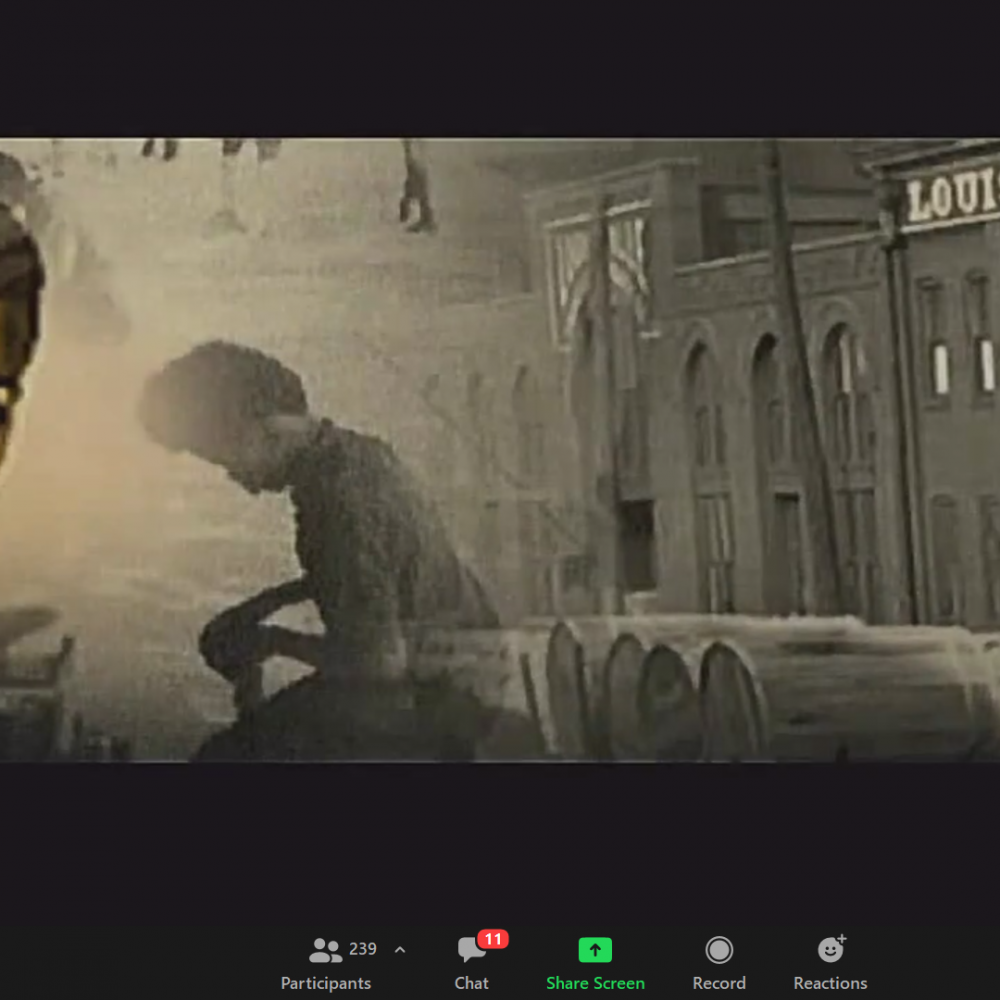Choose the Reactions text label
The height and width of the screenshot is (1000, 1000).
pyautogui.click(x=830, y=983)
